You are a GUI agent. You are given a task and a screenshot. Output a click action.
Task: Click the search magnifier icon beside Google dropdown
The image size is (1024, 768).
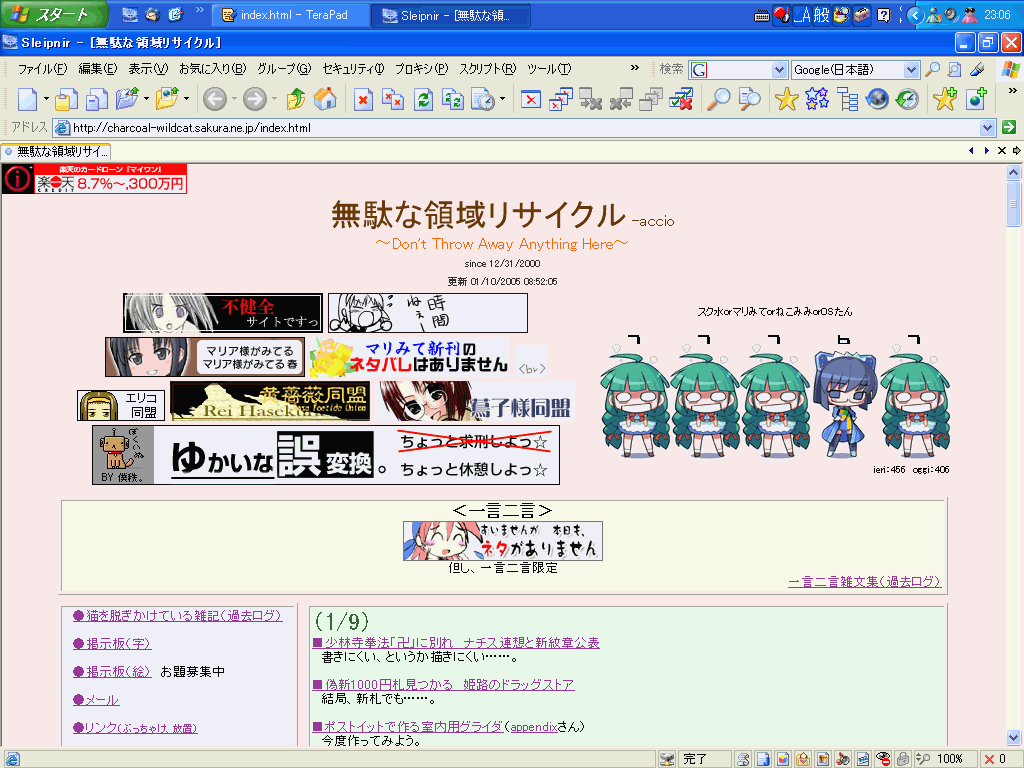[x=932, y=70]
